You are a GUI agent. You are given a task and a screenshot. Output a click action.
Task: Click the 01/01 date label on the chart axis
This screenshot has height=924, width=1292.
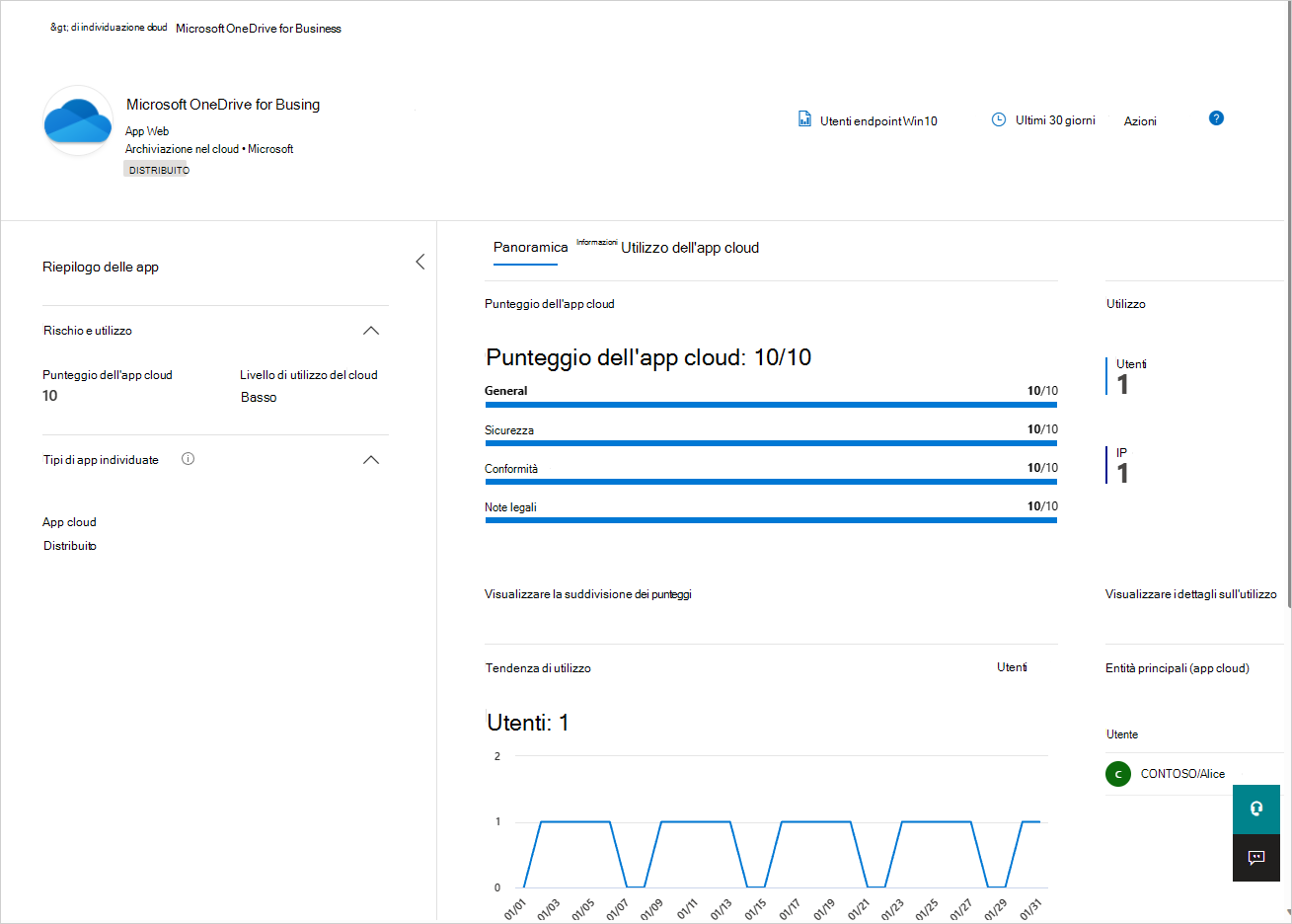coord(515,909)
